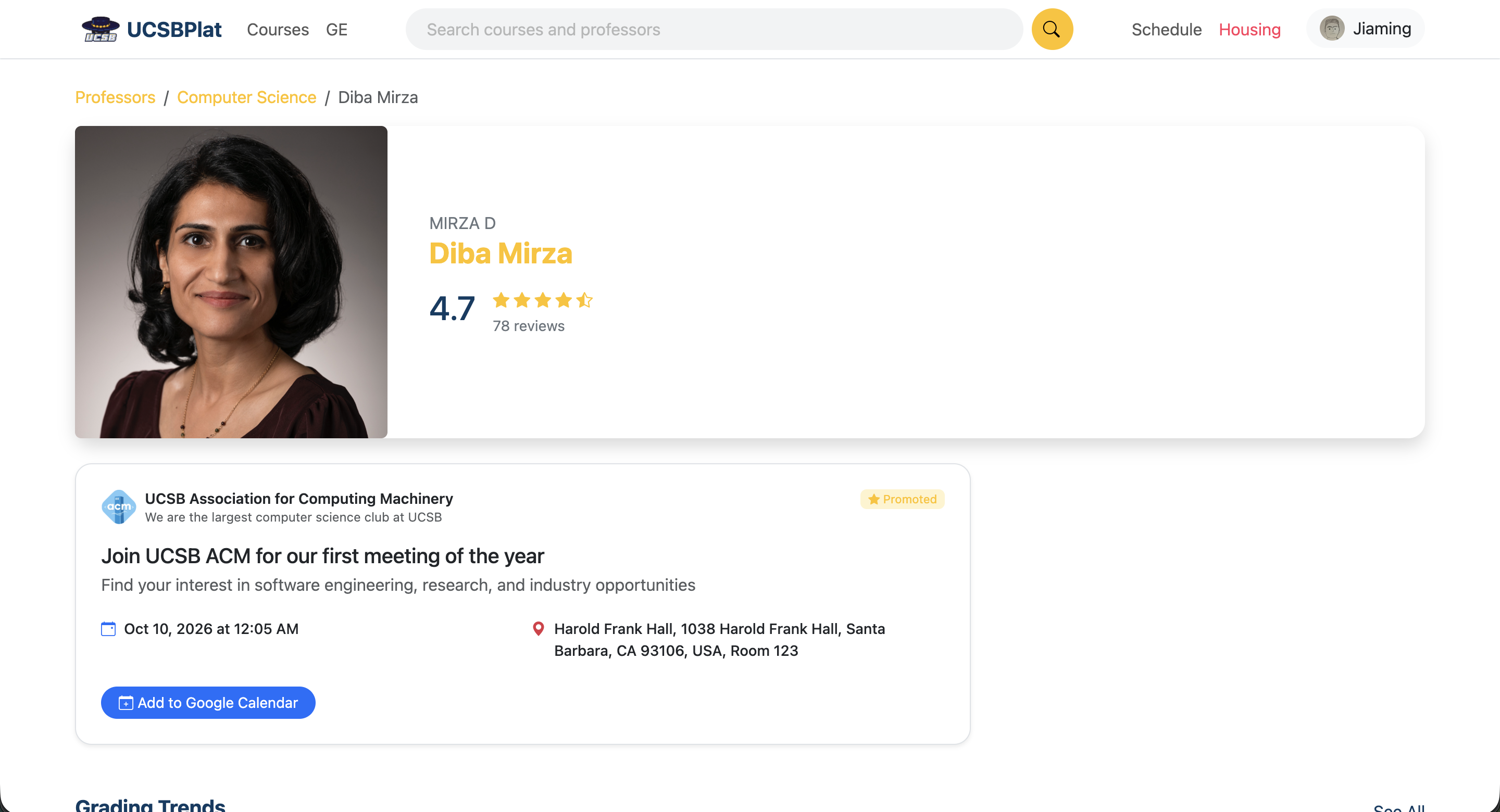Follow the Computer Science breadcrumb link
This screenshot has width=1500, height=812.
[x=246, y=97]
